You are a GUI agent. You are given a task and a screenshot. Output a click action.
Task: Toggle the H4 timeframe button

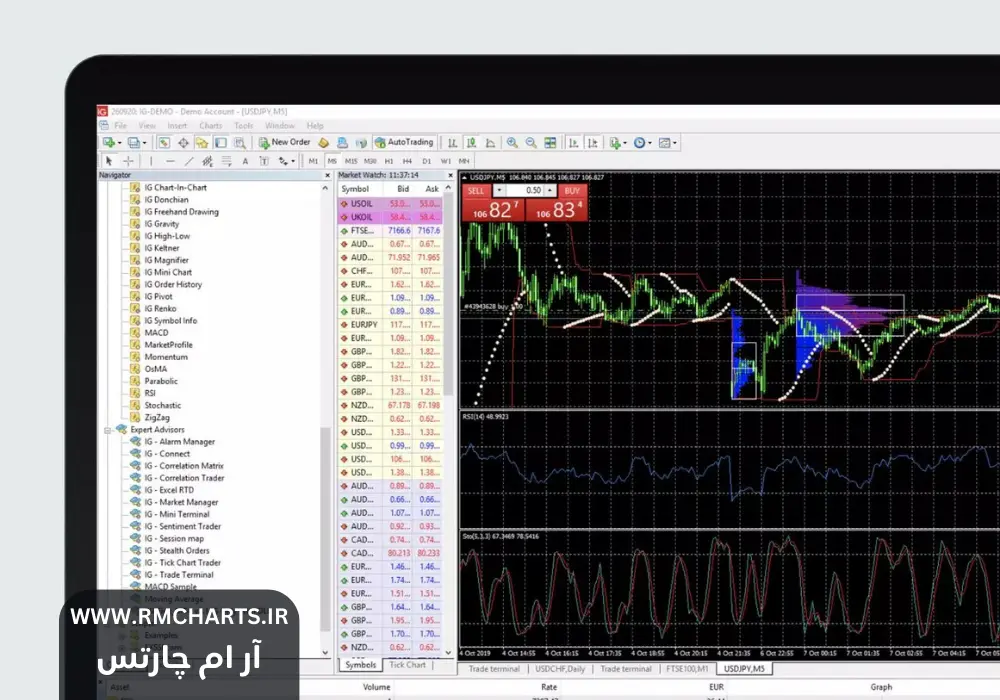[x=407, y=161]
